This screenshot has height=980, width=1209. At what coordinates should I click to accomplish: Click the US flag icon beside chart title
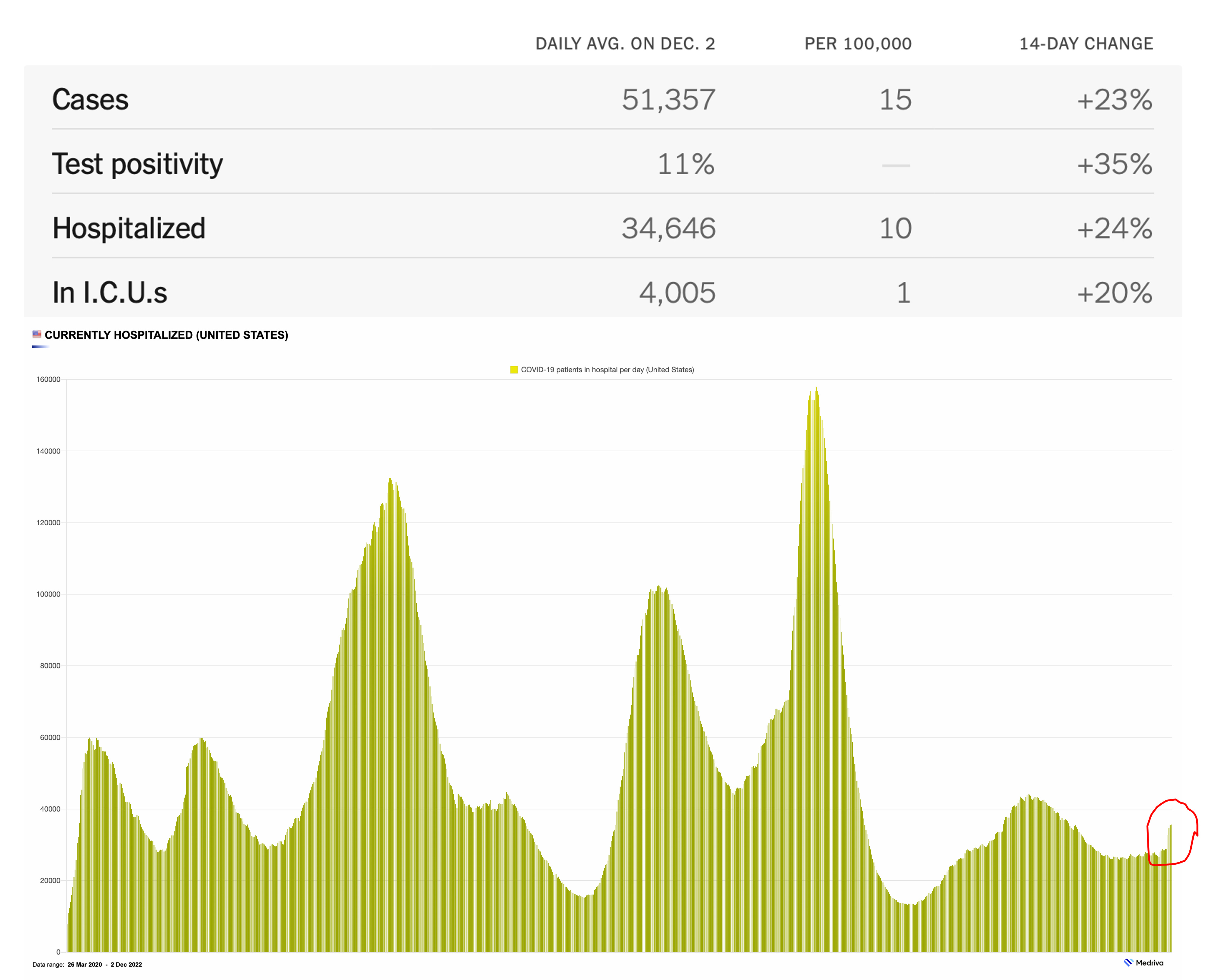(37, 334)
